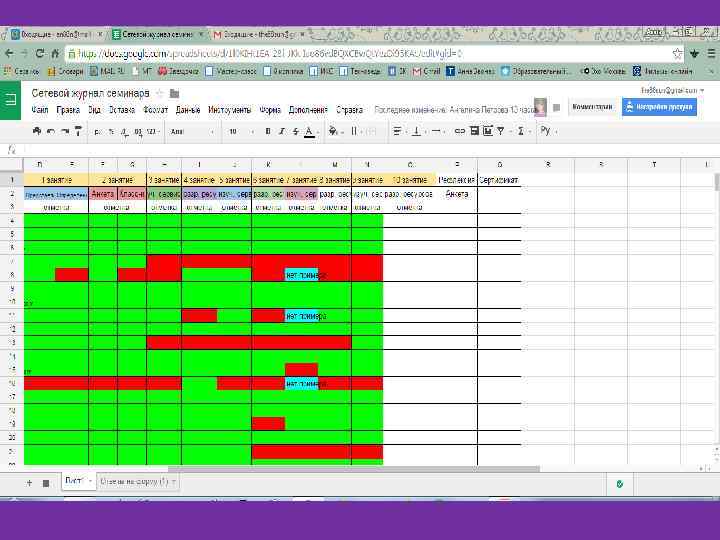The height and width of the screenshot is (540, 720).
Task: Click the Insert link icon
Action: click(459, 131)
